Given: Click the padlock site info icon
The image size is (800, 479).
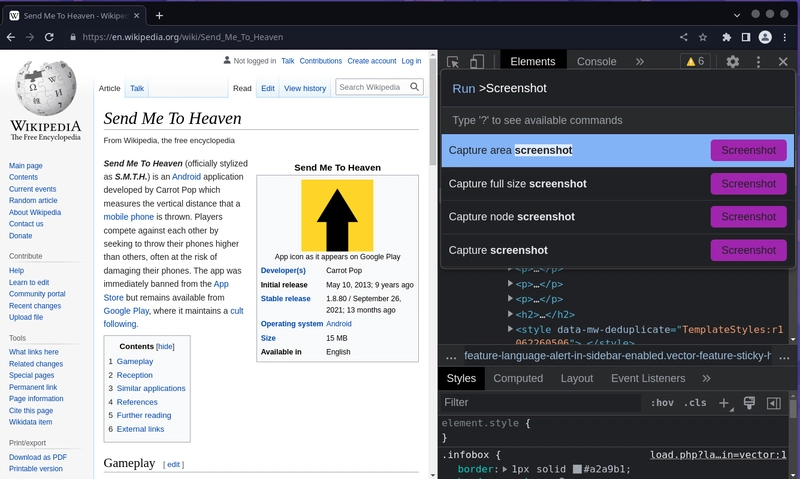Looking at the screenshot, I should (73, 37).
